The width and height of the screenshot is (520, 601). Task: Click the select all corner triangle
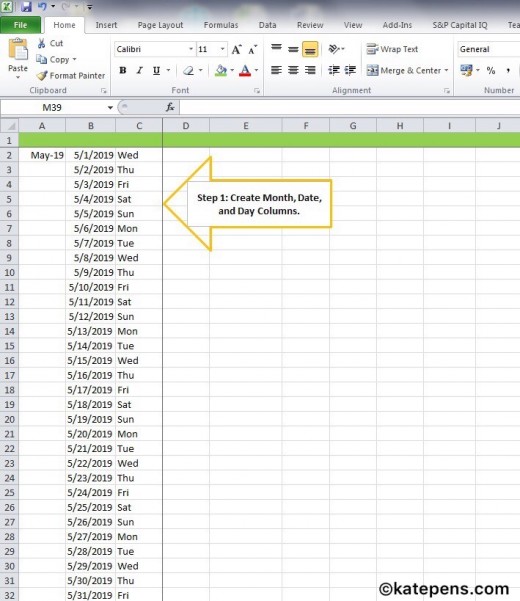[9, 126]
